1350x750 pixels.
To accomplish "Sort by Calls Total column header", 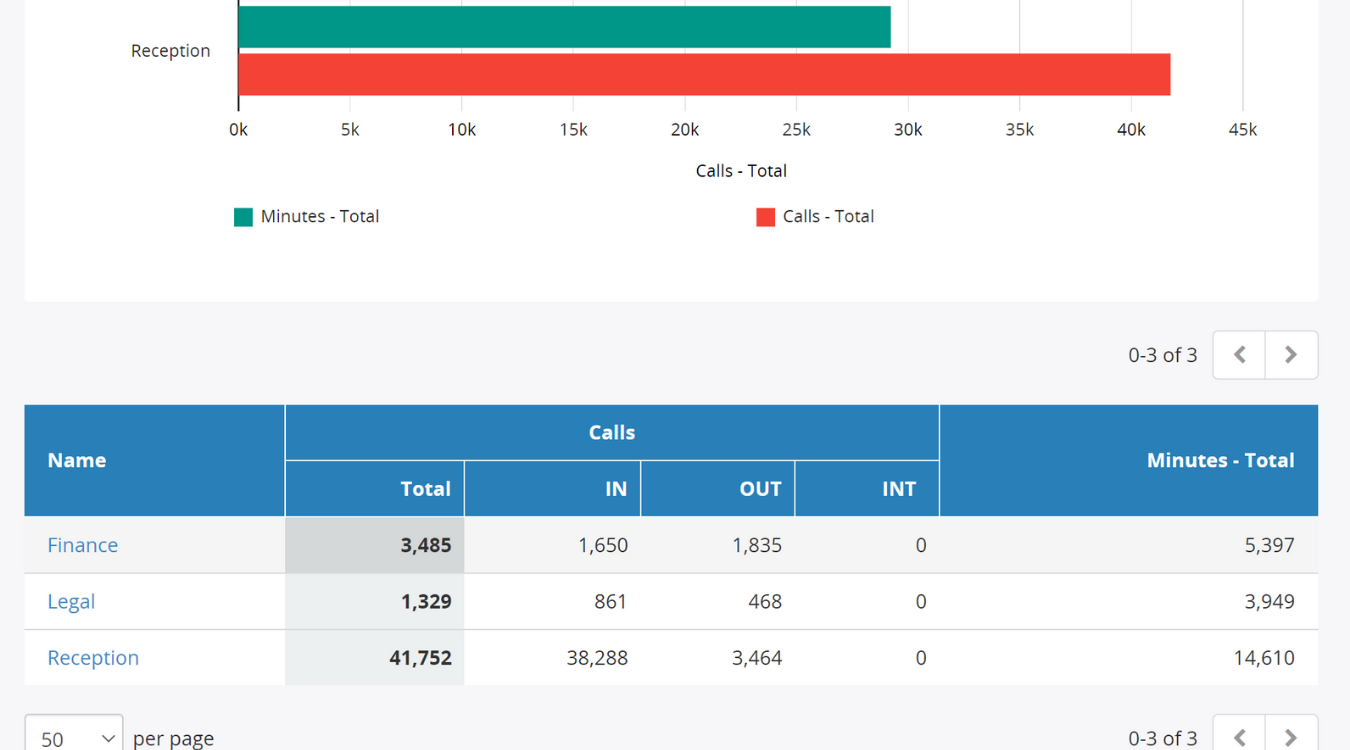I will coord(375,488).
